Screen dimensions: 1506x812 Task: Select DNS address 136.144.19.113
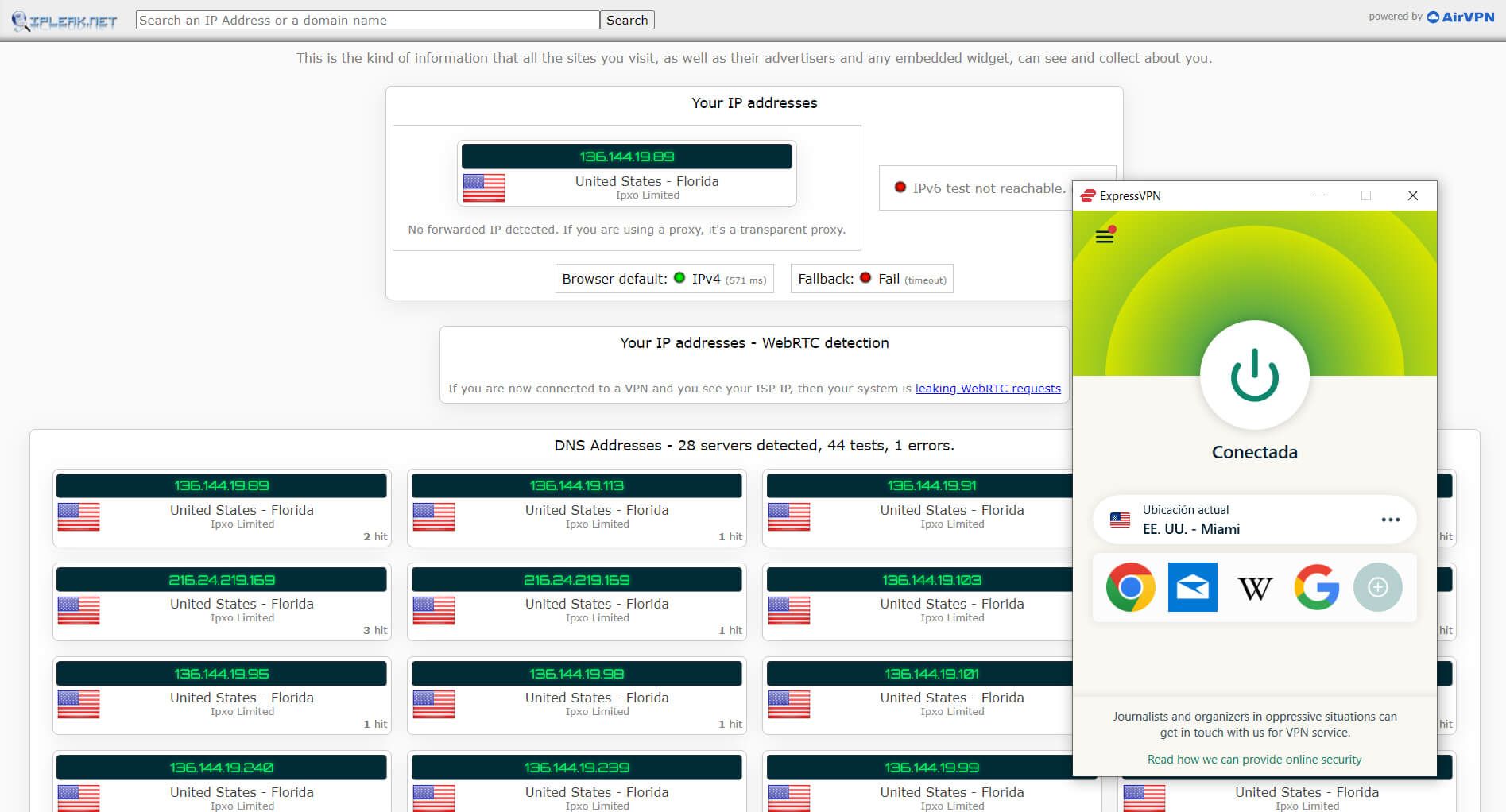[x=577, y=485]
